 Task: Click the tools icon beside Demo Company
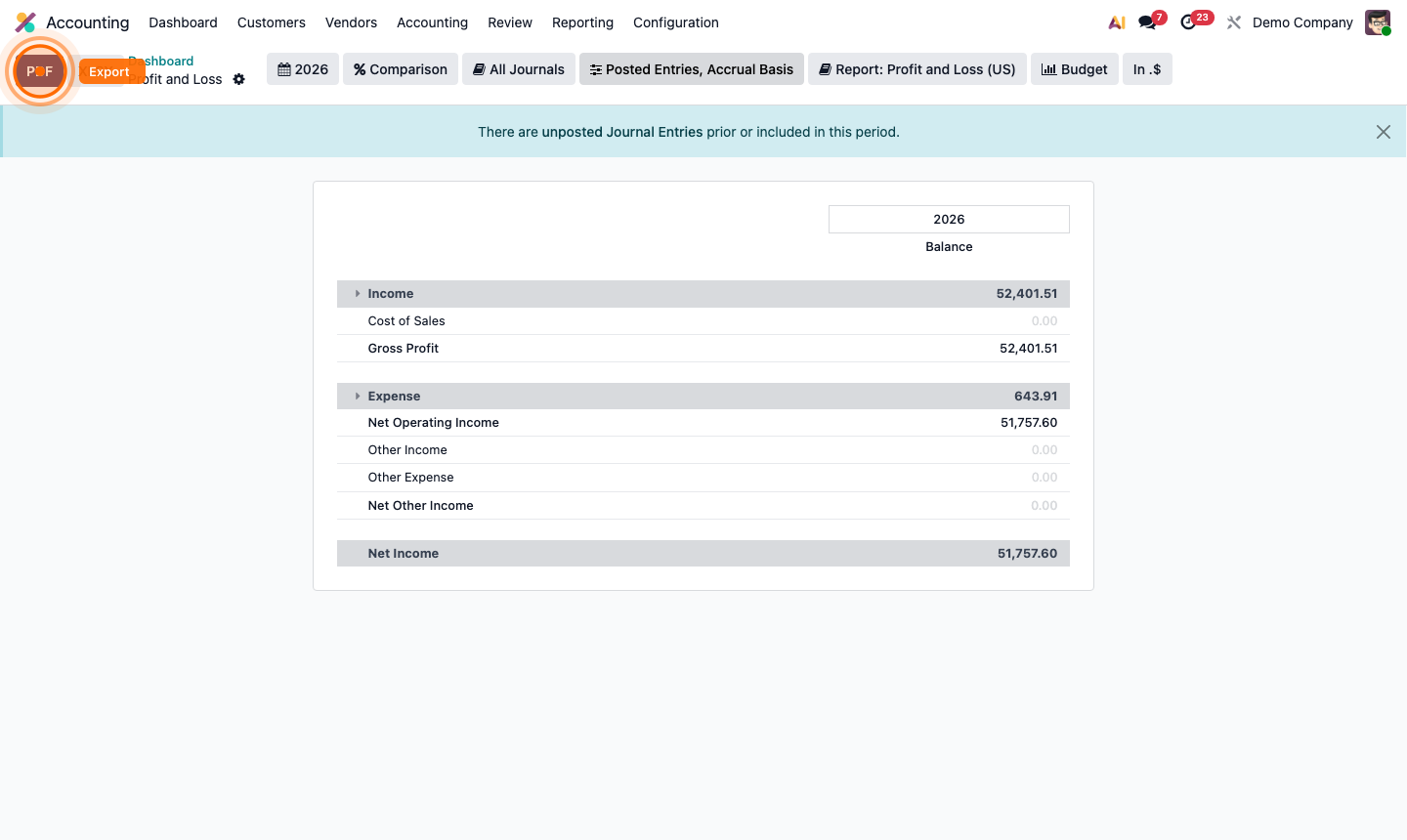[1233, 21]
